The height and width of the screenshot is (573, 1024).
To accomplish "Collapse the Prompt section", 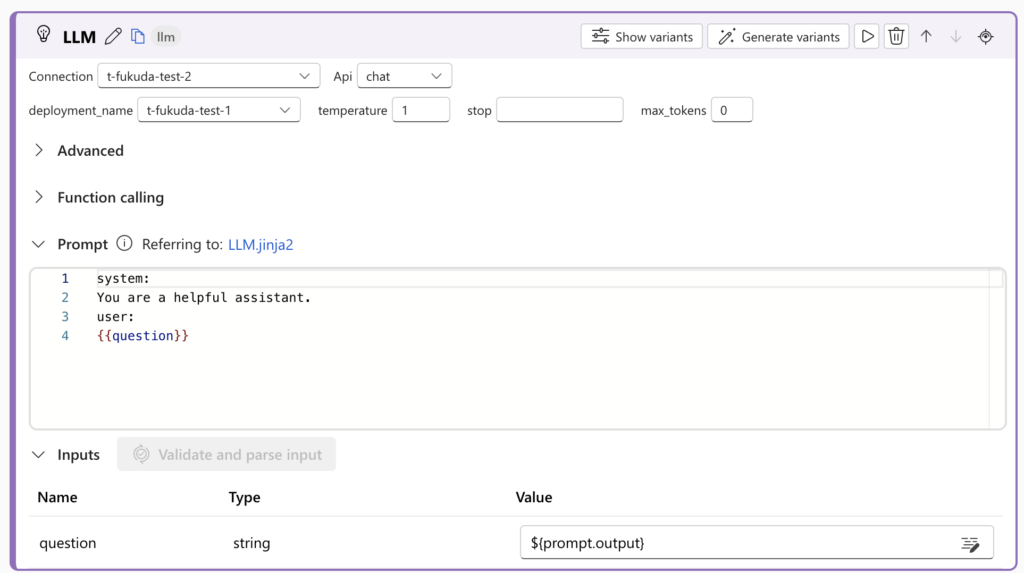I will click(39, 244).
